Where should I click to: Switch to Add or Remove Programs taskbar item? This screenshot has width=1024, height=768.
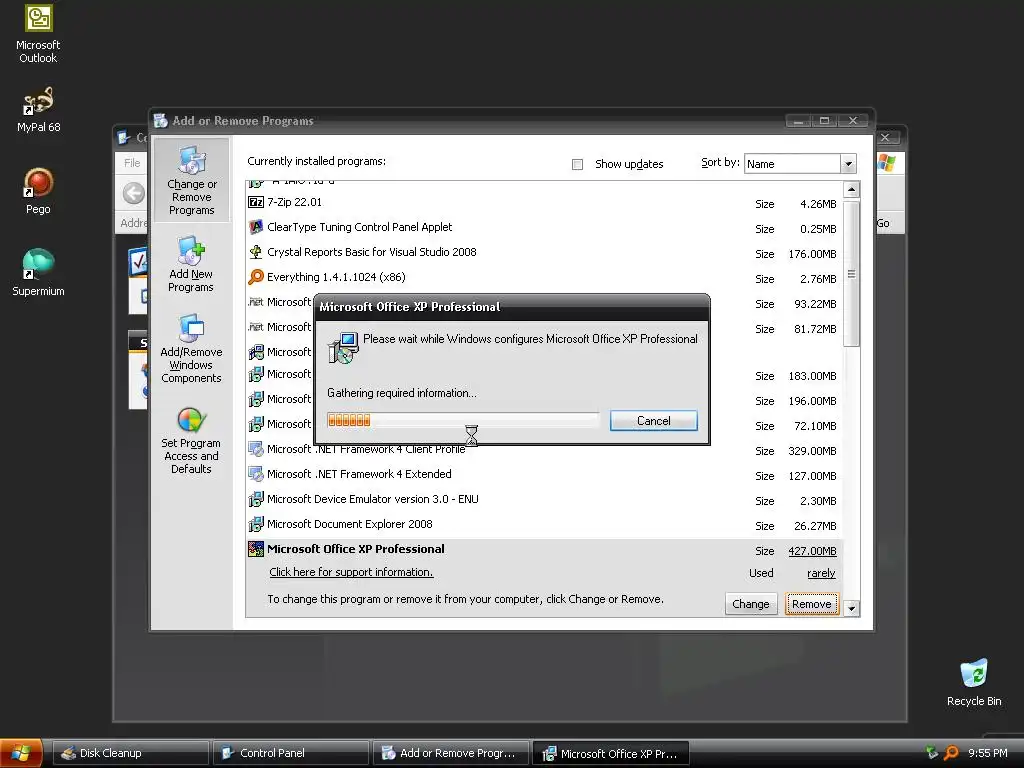(x=451, y=753)
